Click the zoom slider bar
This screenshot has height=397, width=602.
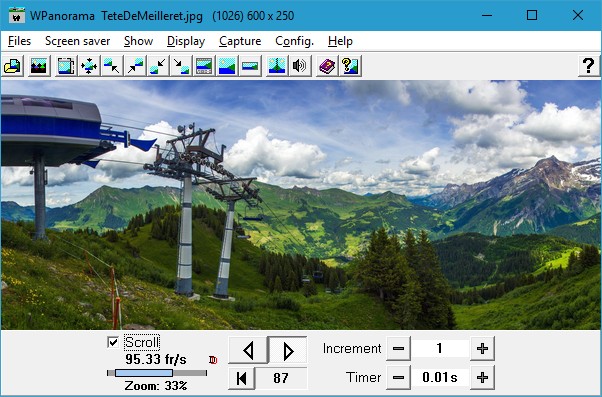[x=157, y=373]
